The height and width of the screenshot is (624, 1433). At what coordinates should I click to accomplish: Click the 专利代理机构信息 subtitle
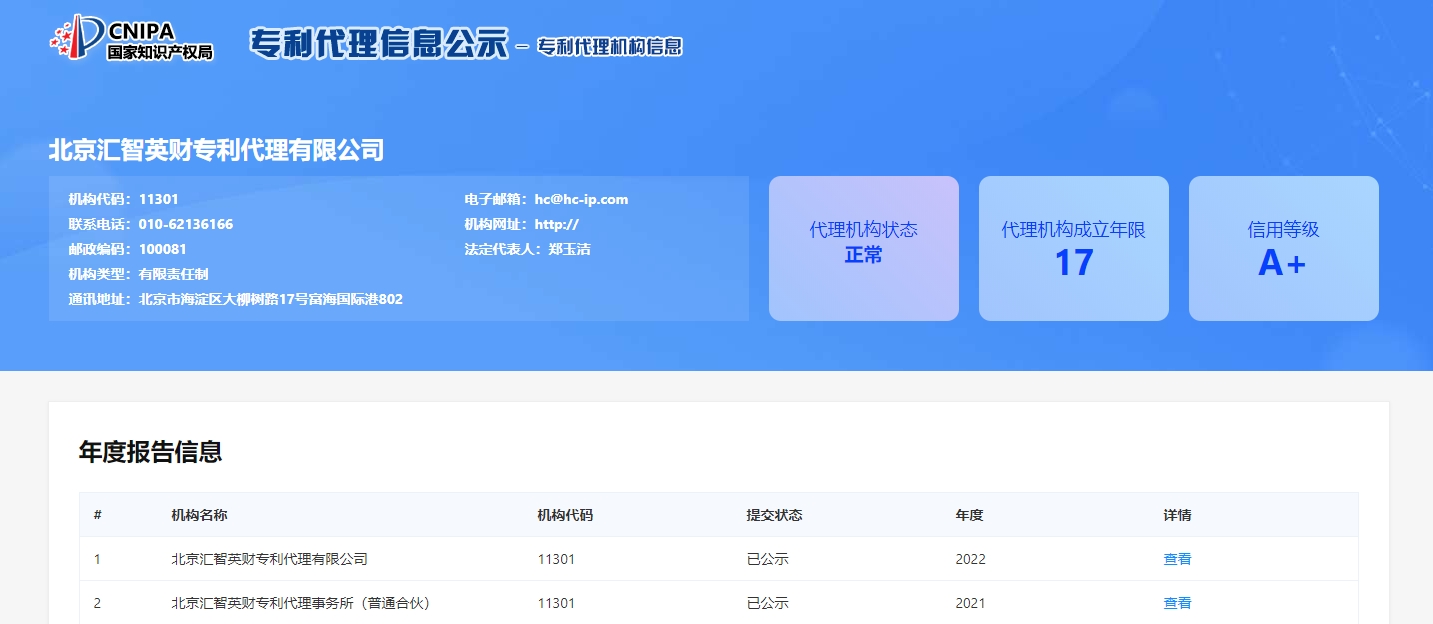tap(610, 47)
